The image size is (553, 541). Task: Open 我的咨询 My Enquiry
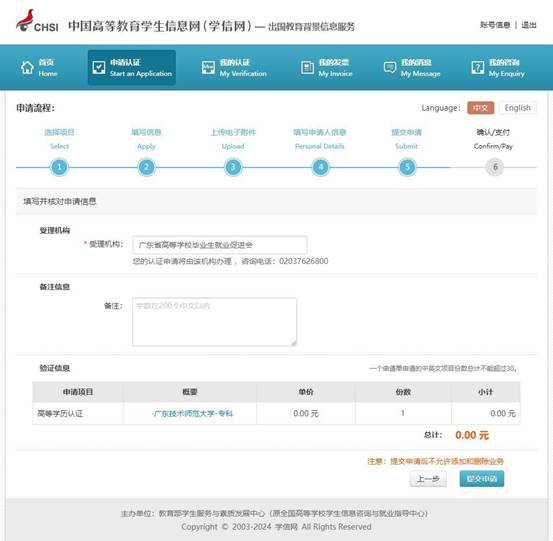(498, 68)
